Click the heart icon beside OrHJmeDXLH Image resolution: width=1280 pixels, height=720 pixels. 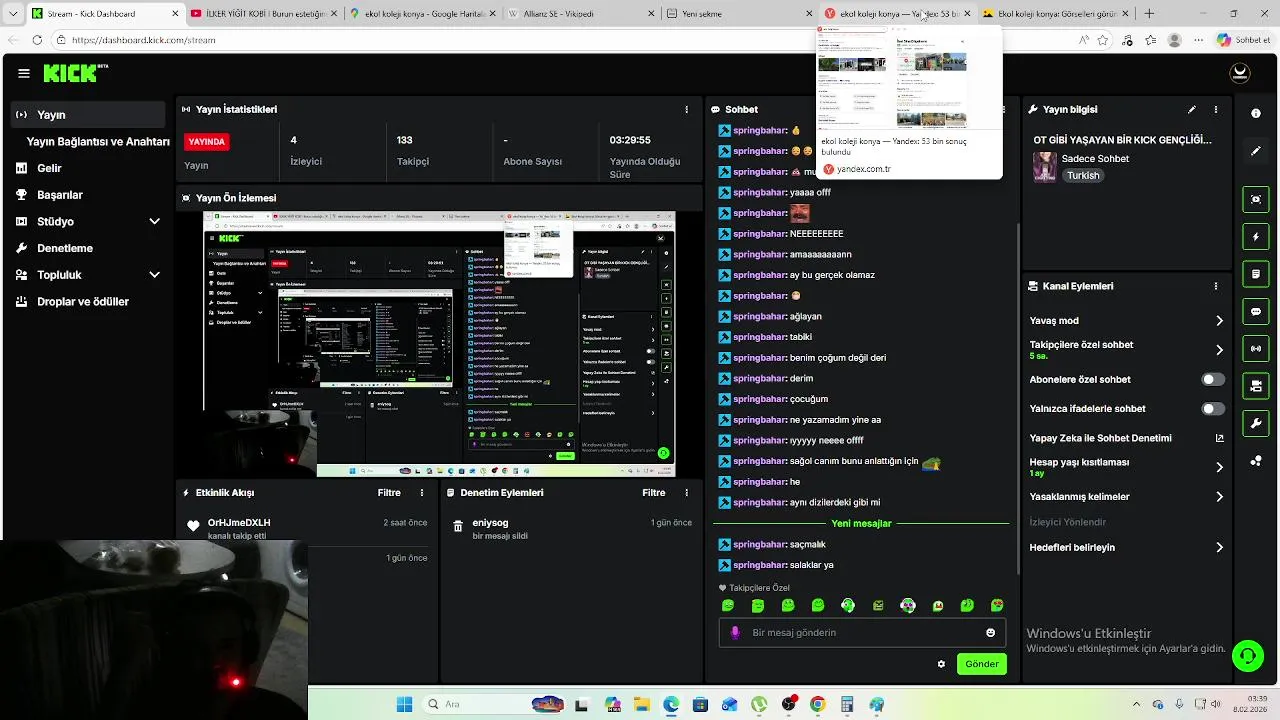194,526
